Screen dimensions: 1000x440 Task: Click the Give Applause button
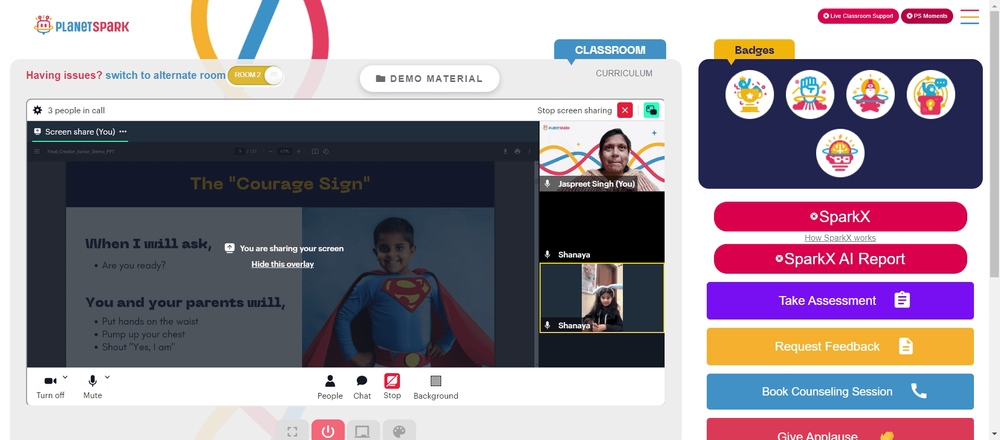tap(840, 430)
